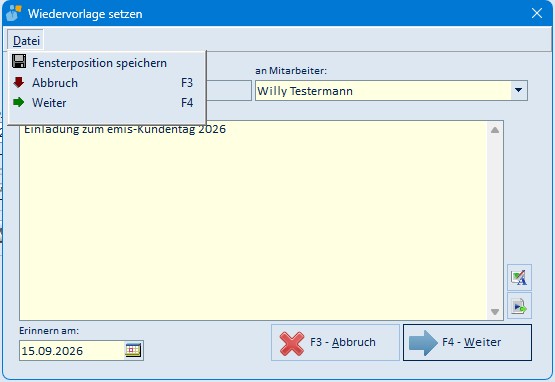The image size is (555, 382).
Task: Click the text formatting icon beside text area
Action: pos(519,277)
